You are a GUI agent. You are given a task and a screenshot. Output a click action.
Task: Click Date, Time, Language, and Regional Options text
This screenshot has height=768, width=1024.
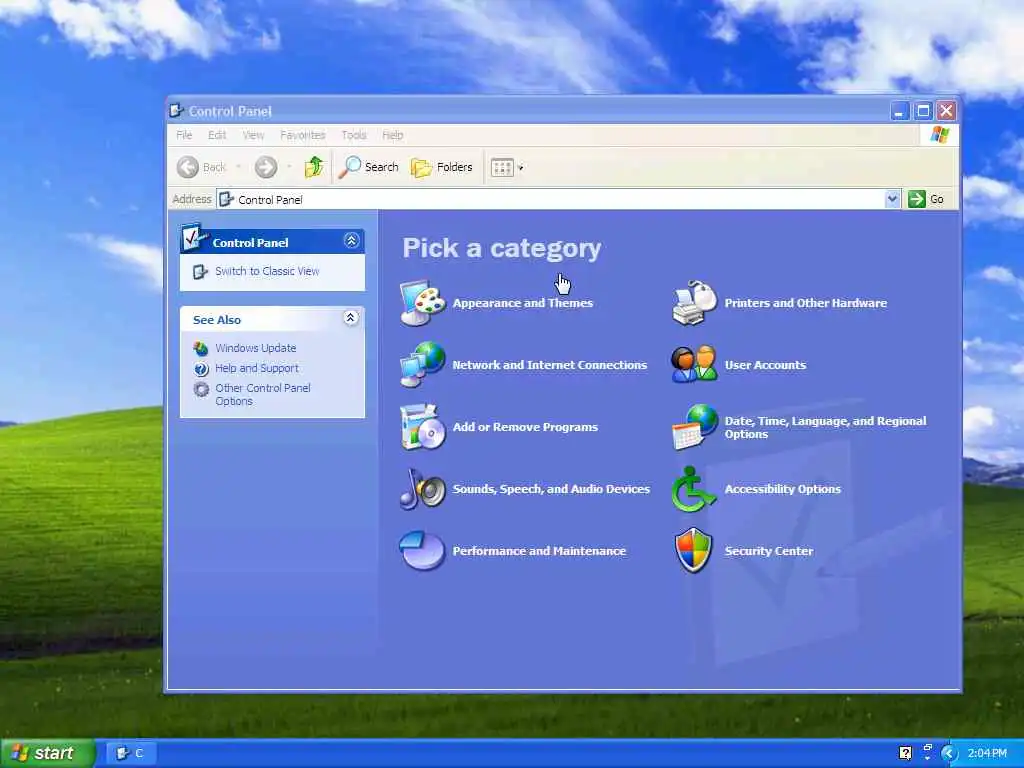[x=825, y=427]
